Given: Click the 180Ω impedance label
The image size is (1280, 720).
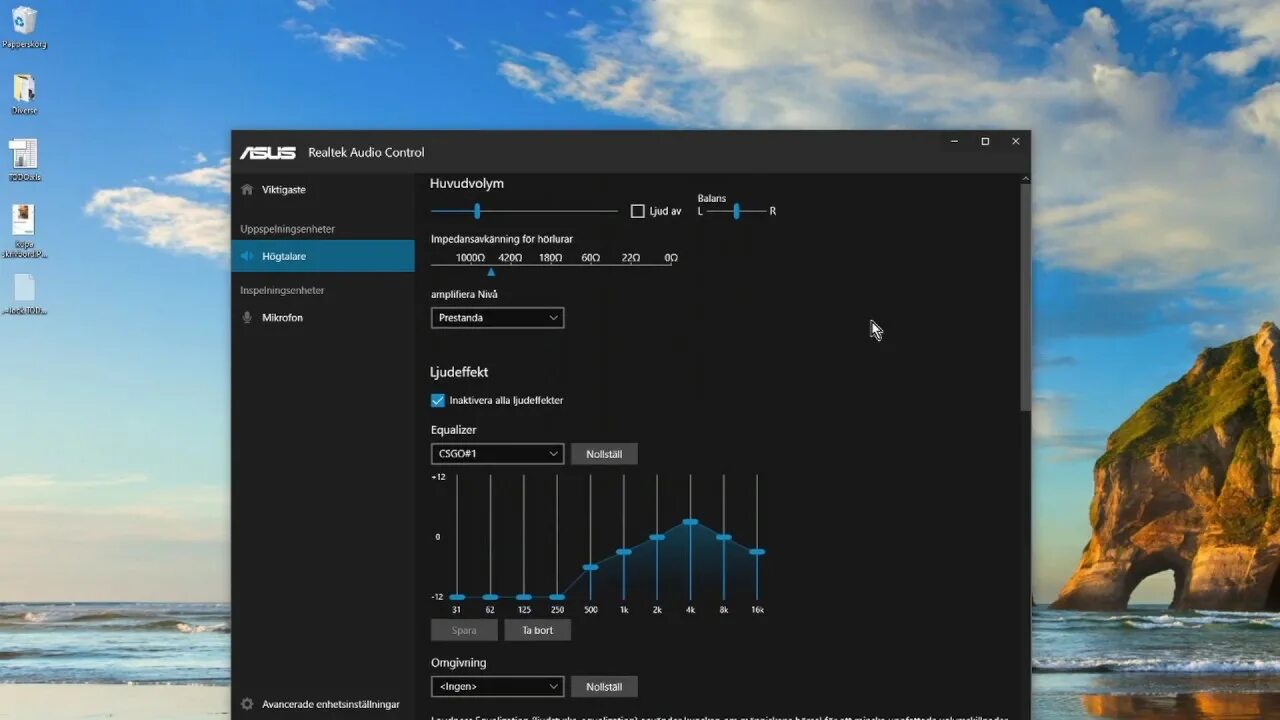Looking at the screenshot, I should click(x=550, y=258).
